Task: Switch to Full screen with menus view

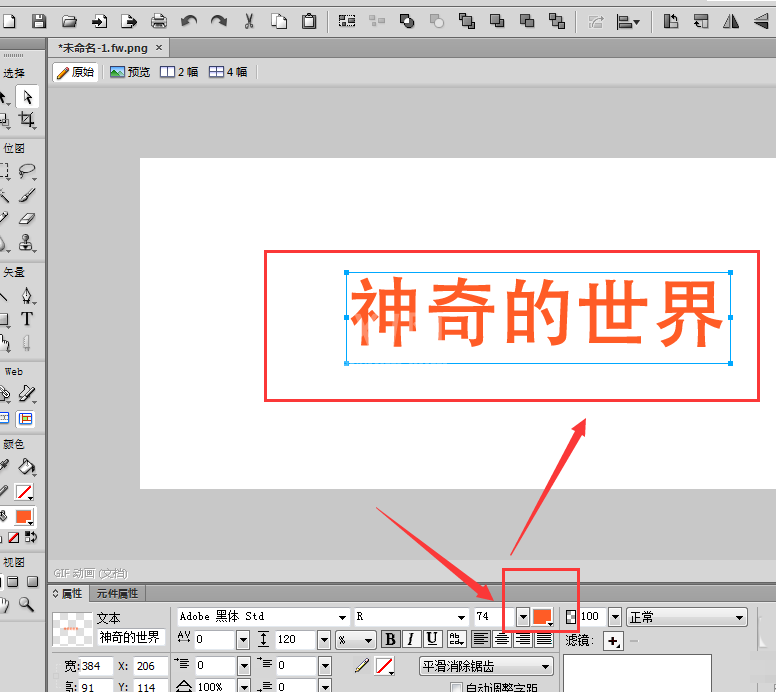Action: click(13, 582)
